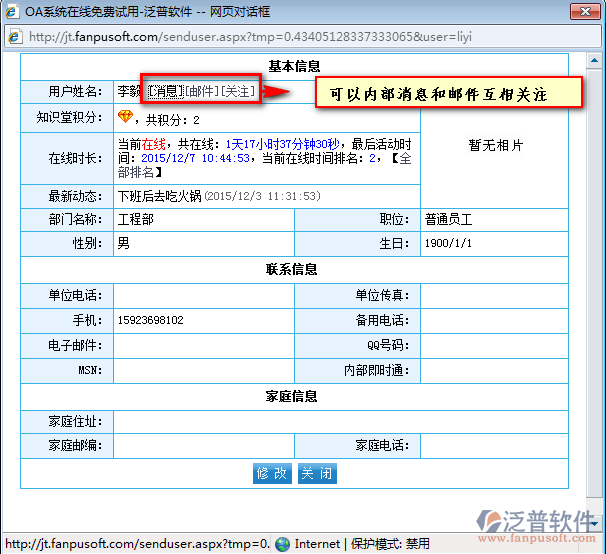This screenshot has height=554, width=606.
Task: Open the [邮件] mail link
Action: pos(202,92)
